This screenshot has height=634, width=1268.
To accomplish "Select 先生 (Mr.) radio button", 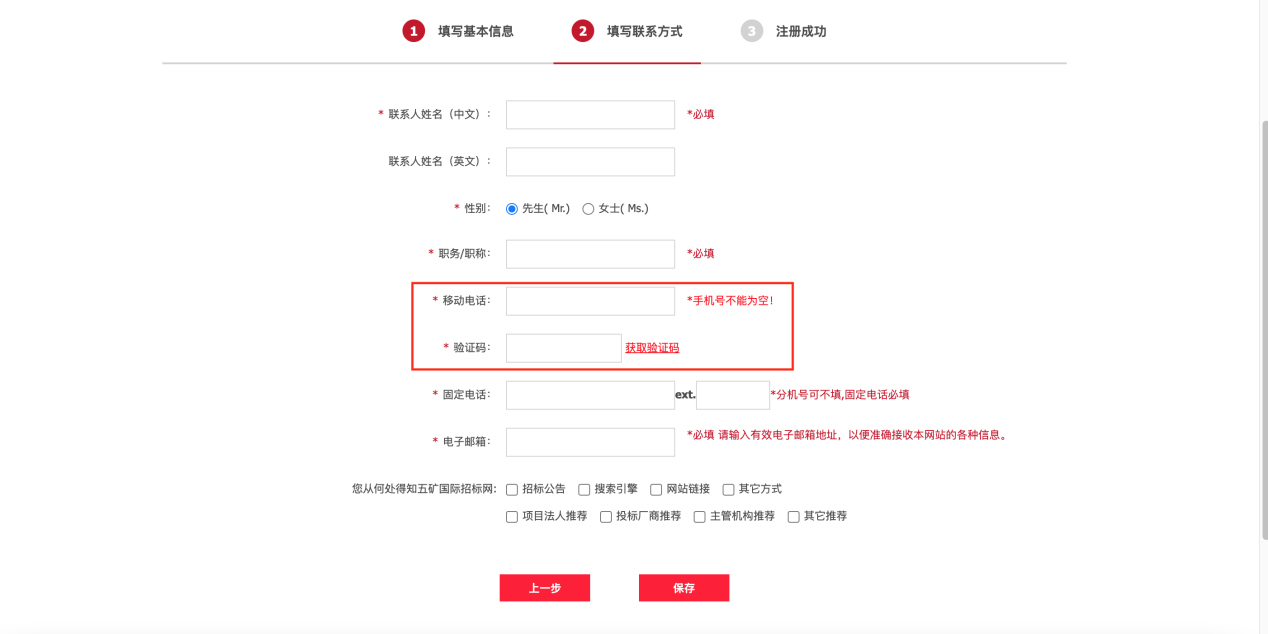I will pos(512,209).
